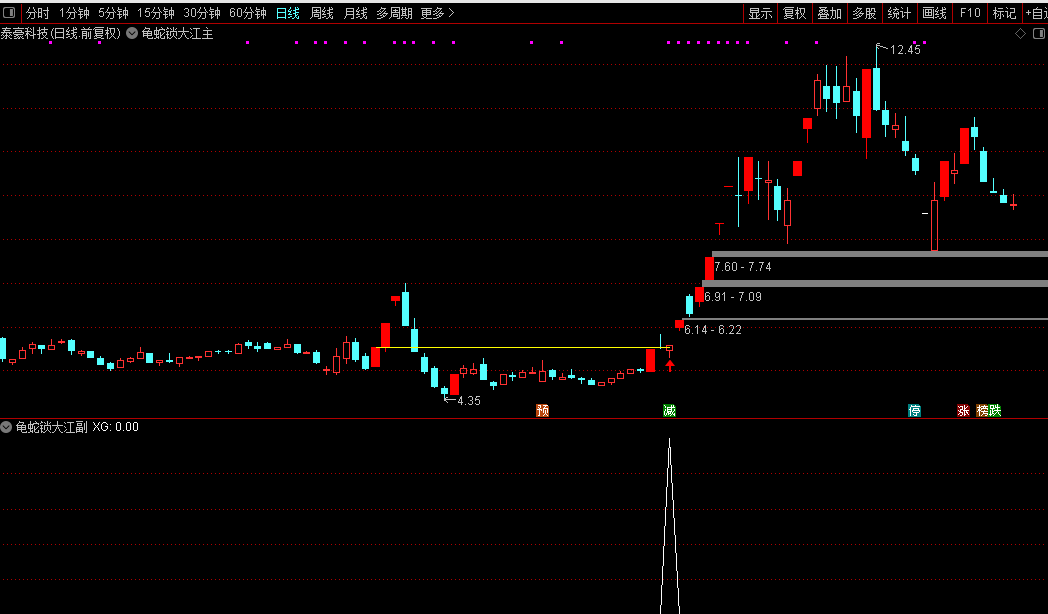Viewport: 1048px width, 614px height.
Task: Click the XG: 0.00 indicator value
Action: click(115, 427)
